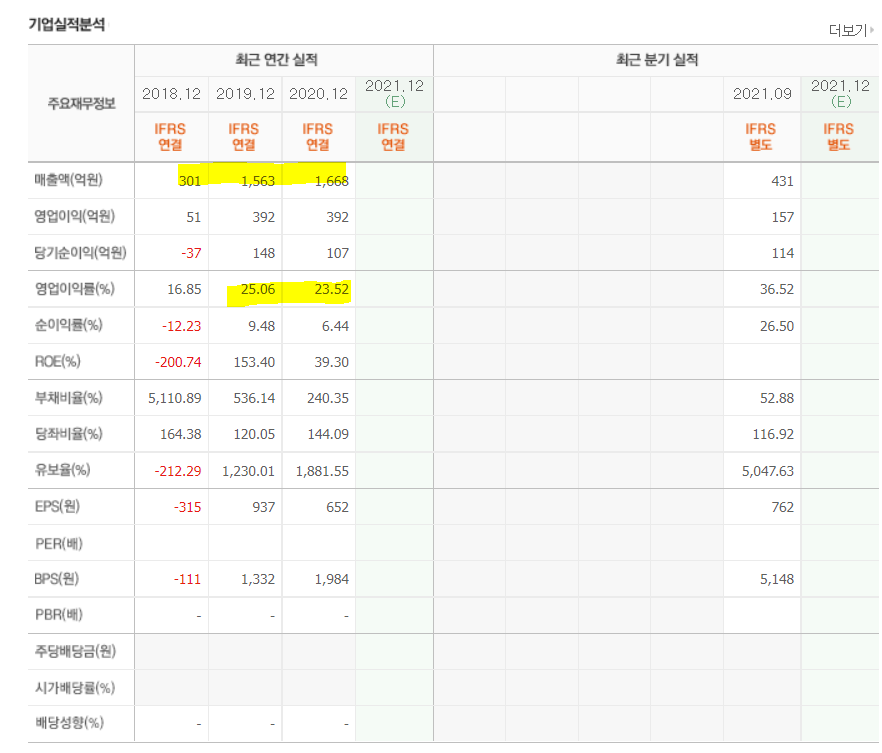Viewport: 882px width, 753px height.
Task: Select EPS value -315
Action: coord(188,507)
